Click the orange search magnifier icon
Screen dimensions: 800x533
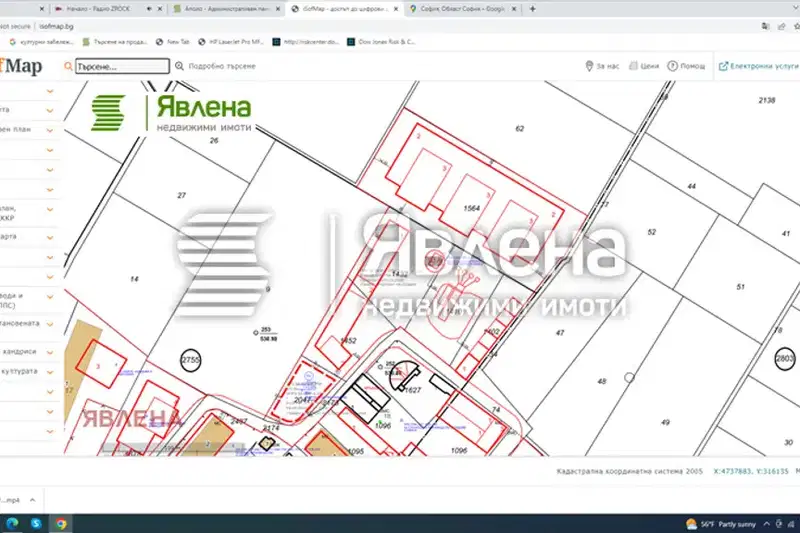click(68, 66)
